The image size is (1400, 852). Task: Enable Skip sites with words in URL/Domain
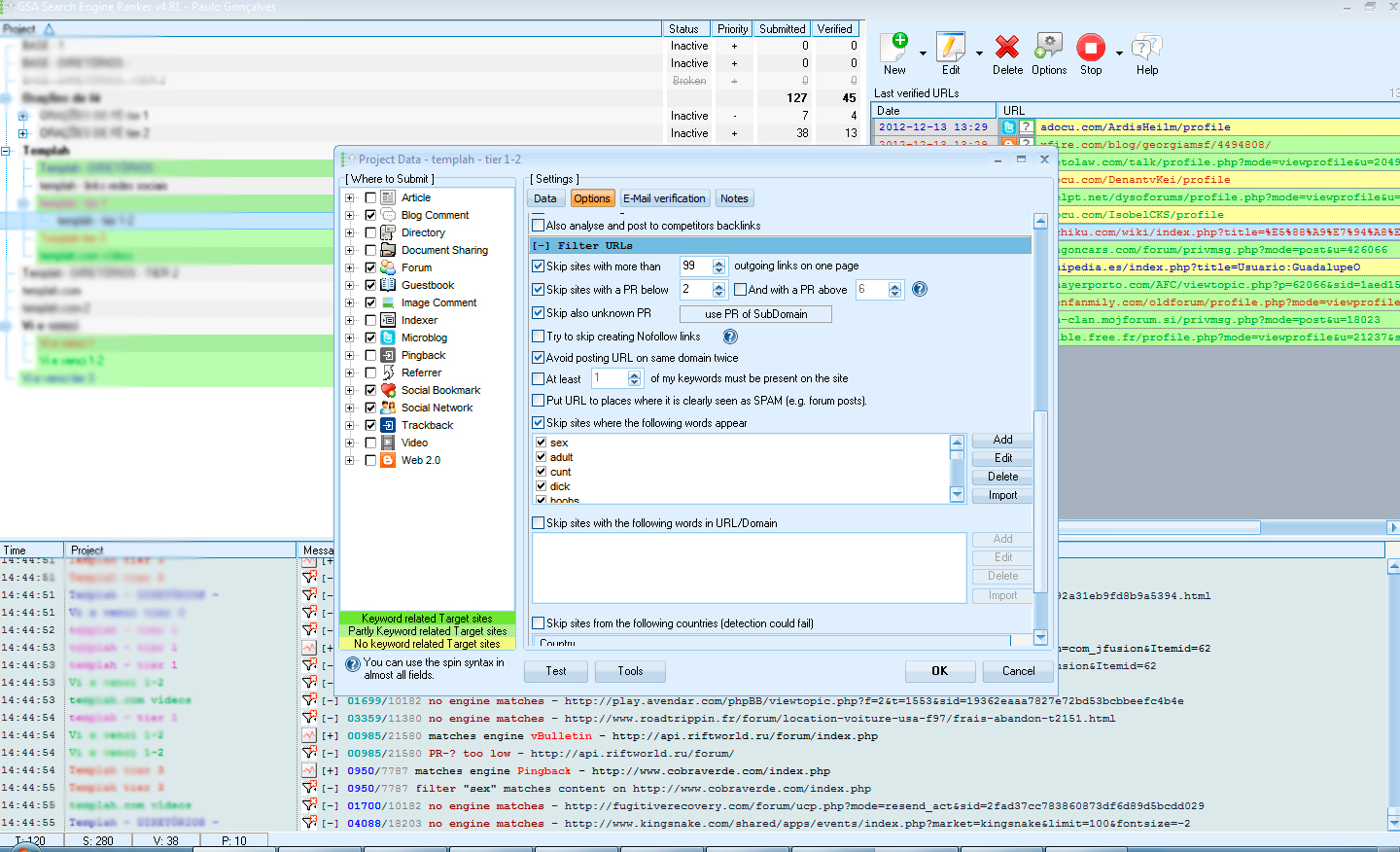tap(538, 523)
